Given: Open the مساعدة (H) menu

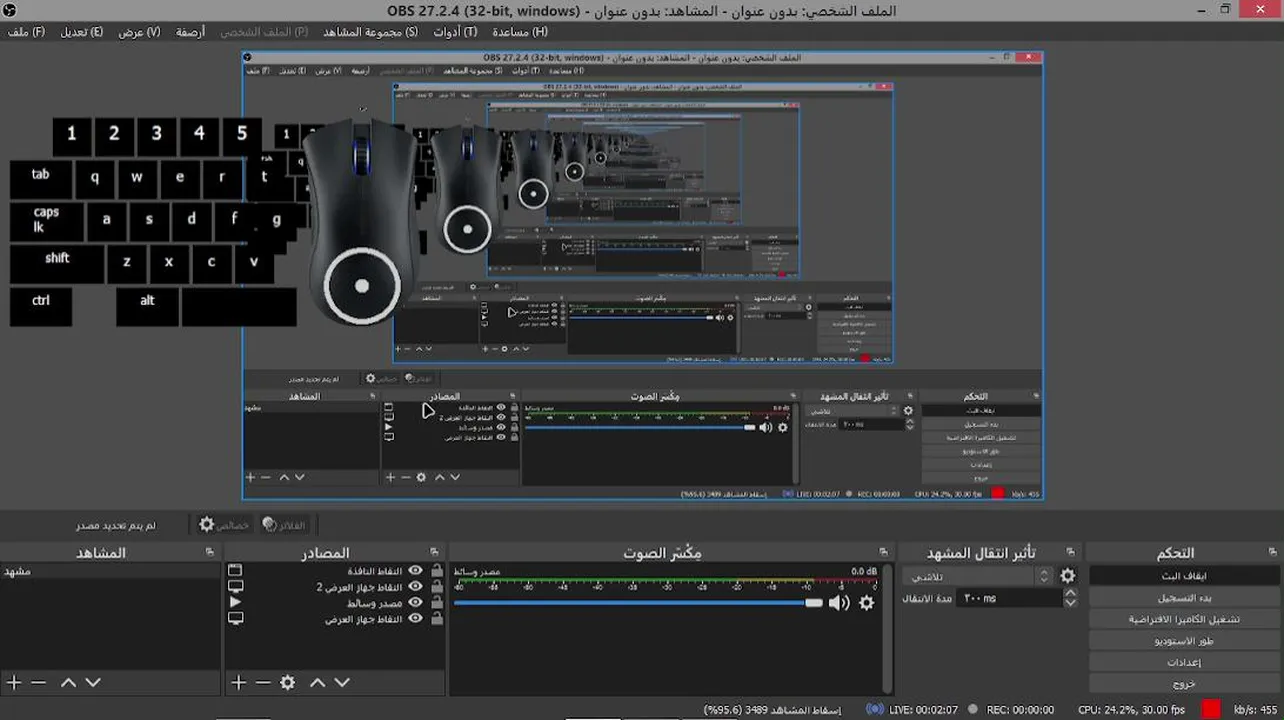Looking at the screenshot, I should [x=520, y=32].
